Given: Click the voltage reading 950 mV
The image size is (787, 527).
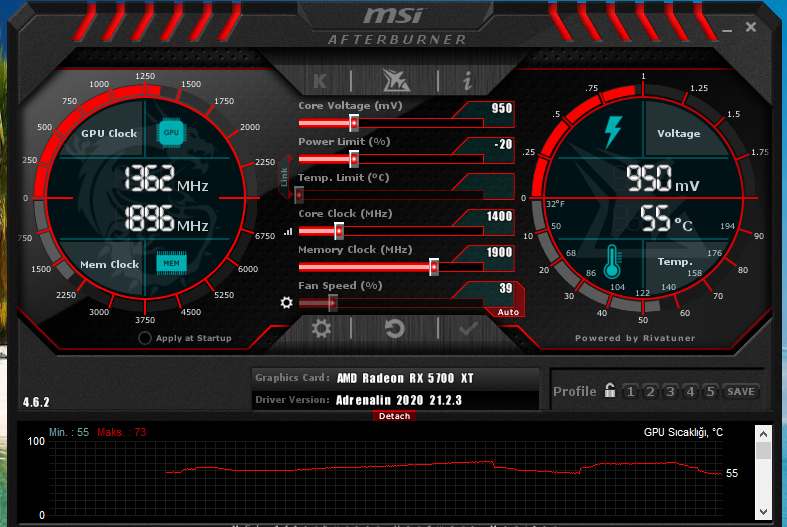Looking at the screenshot, I should pos(663,179).
